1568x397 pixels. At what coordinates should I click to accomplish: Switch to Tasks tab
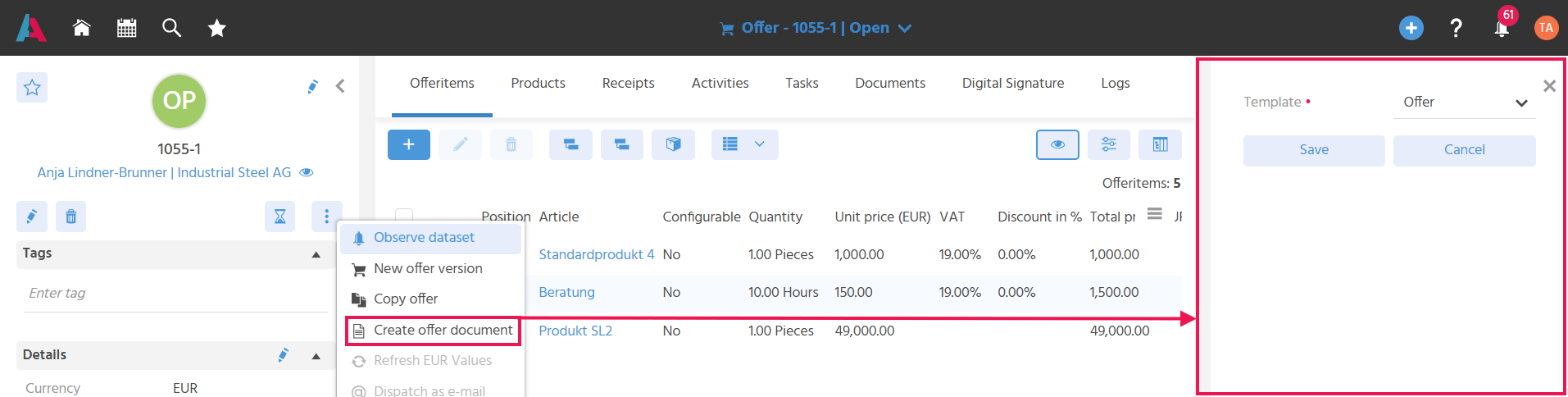coord(802,83)
